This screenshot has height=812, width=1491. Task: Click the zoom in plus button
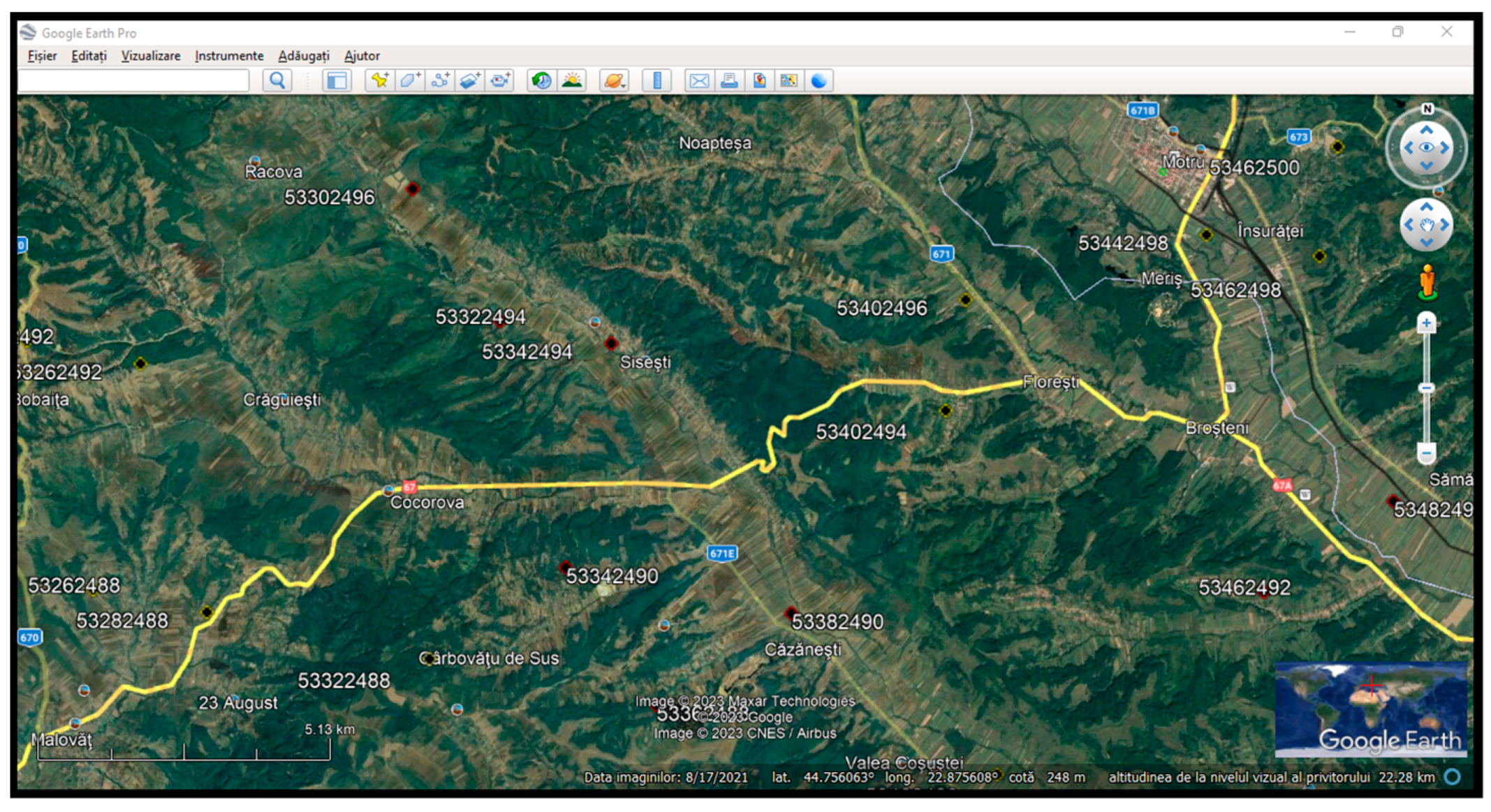click(x=1426, y=323)
